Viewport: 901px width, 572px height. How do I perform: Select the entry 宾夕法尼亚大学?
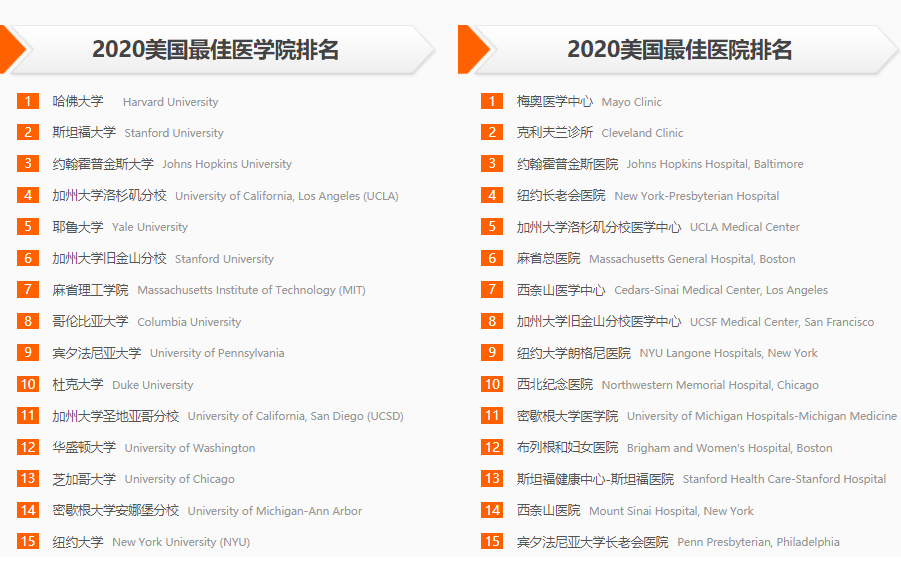[97, 353]
